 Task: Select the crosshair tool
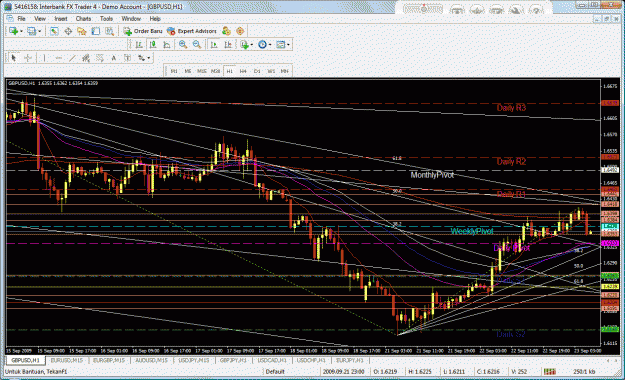pos(28,58)
